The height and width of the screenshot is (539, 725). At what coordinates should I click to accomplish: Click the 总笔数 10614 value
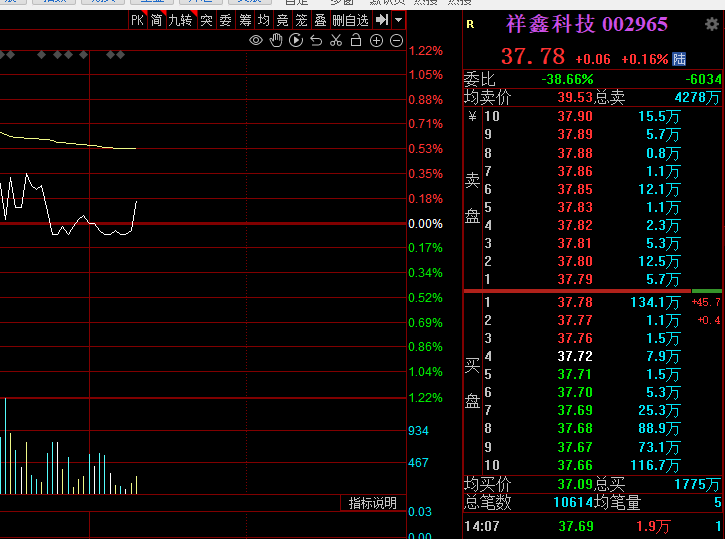(573, 502)
